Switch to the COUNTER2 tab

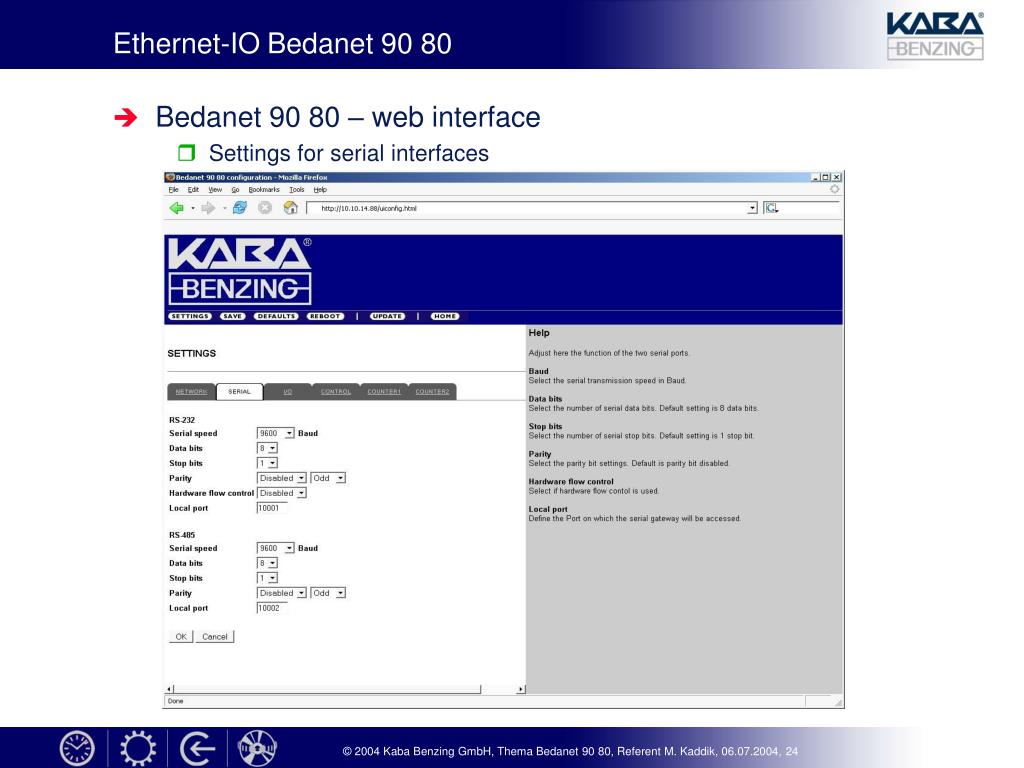point(432,391)
